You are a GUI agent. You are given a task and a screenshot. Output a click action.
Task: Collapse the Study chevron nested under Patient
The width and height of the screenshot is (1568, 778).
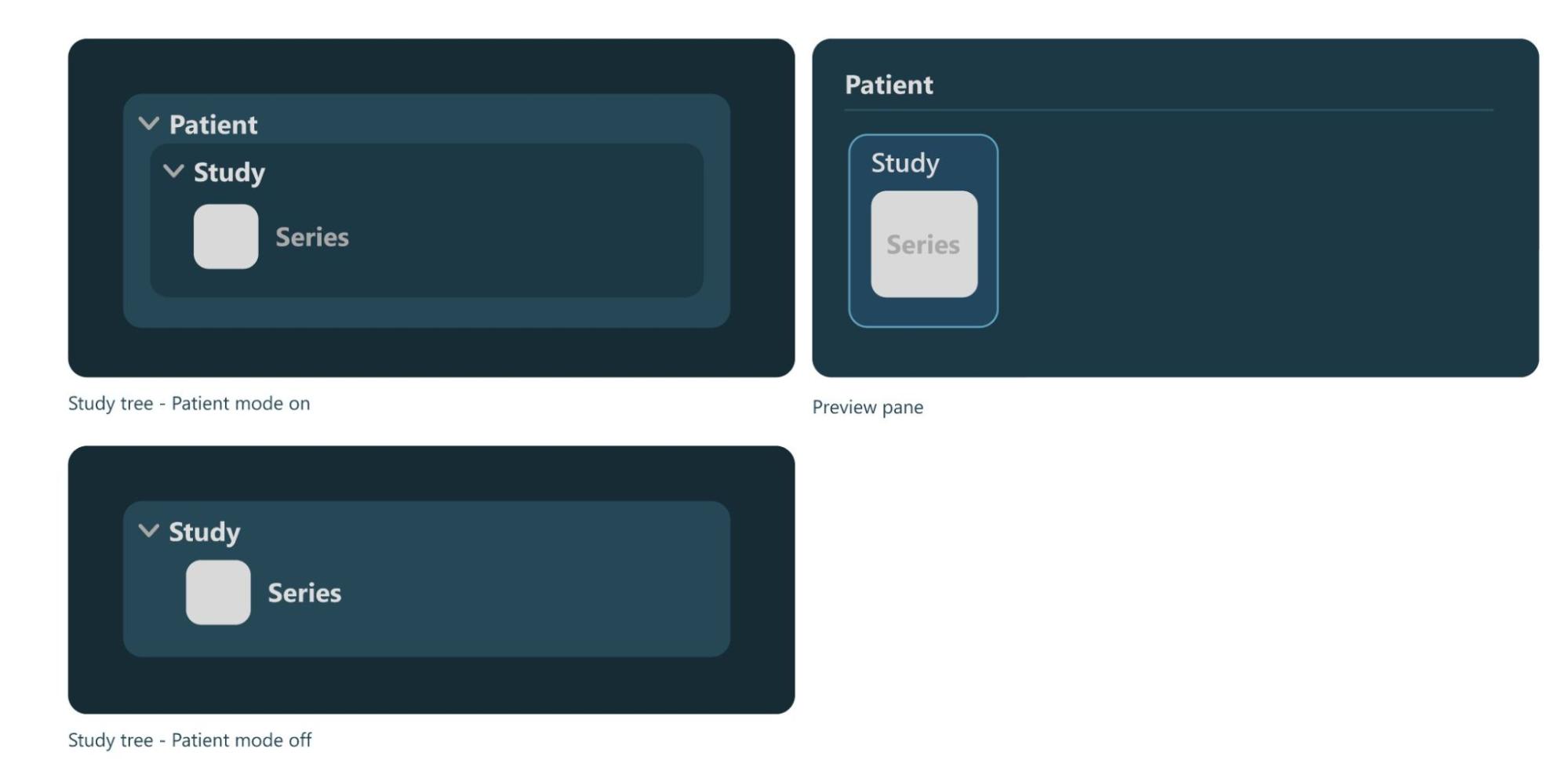(173, 171)
